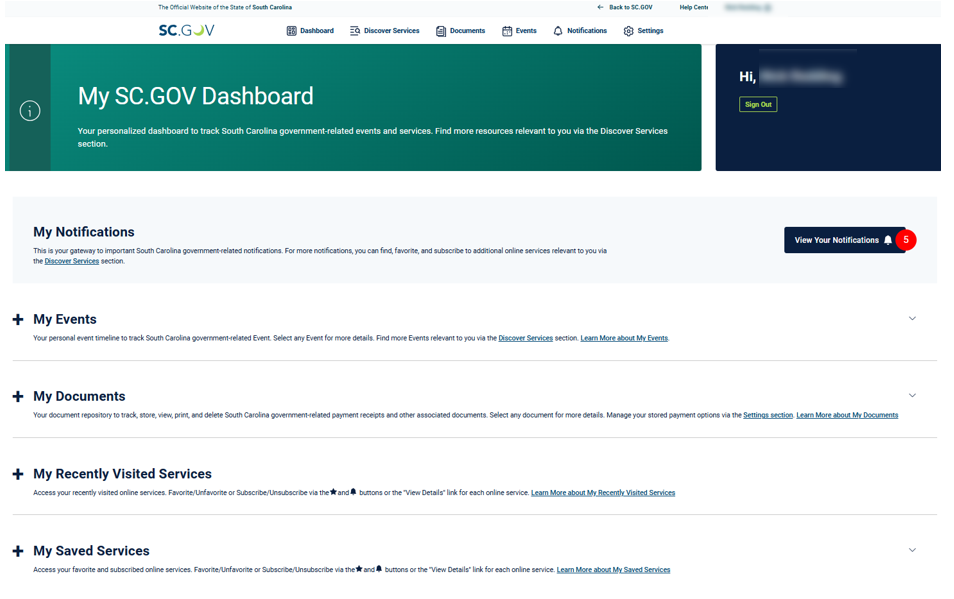
Task: Open Learn More about My Events link
Action: point(624,338)
